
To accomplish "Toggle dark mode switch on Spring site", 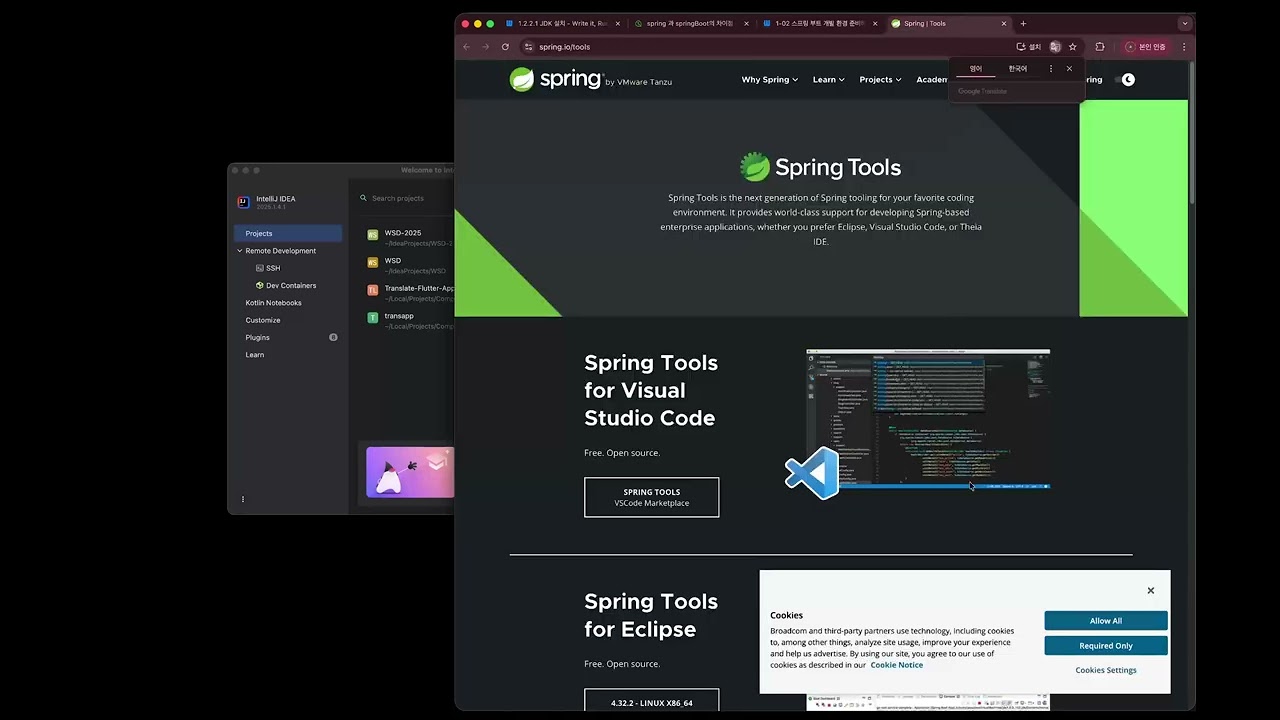I will click(x=1125, y=80).
